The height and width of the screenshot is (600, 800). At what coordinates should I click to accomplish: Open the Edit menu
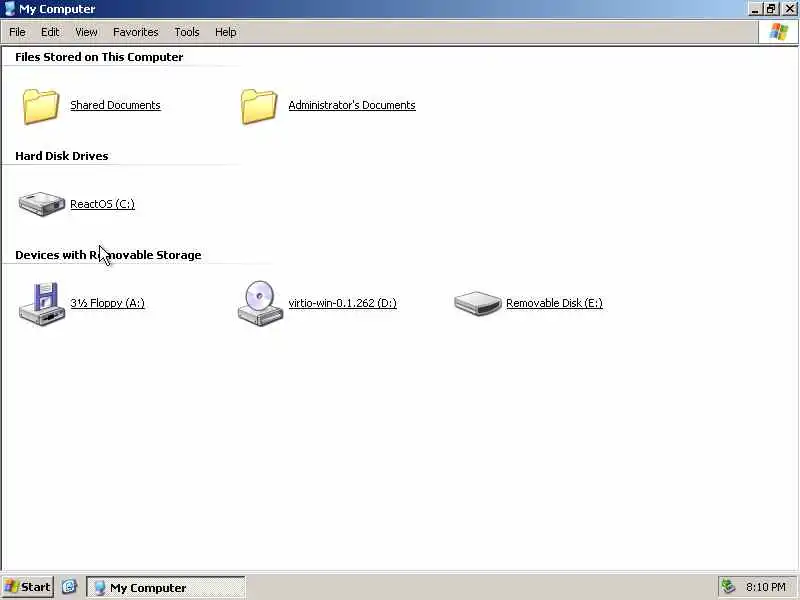coord(50,32)
